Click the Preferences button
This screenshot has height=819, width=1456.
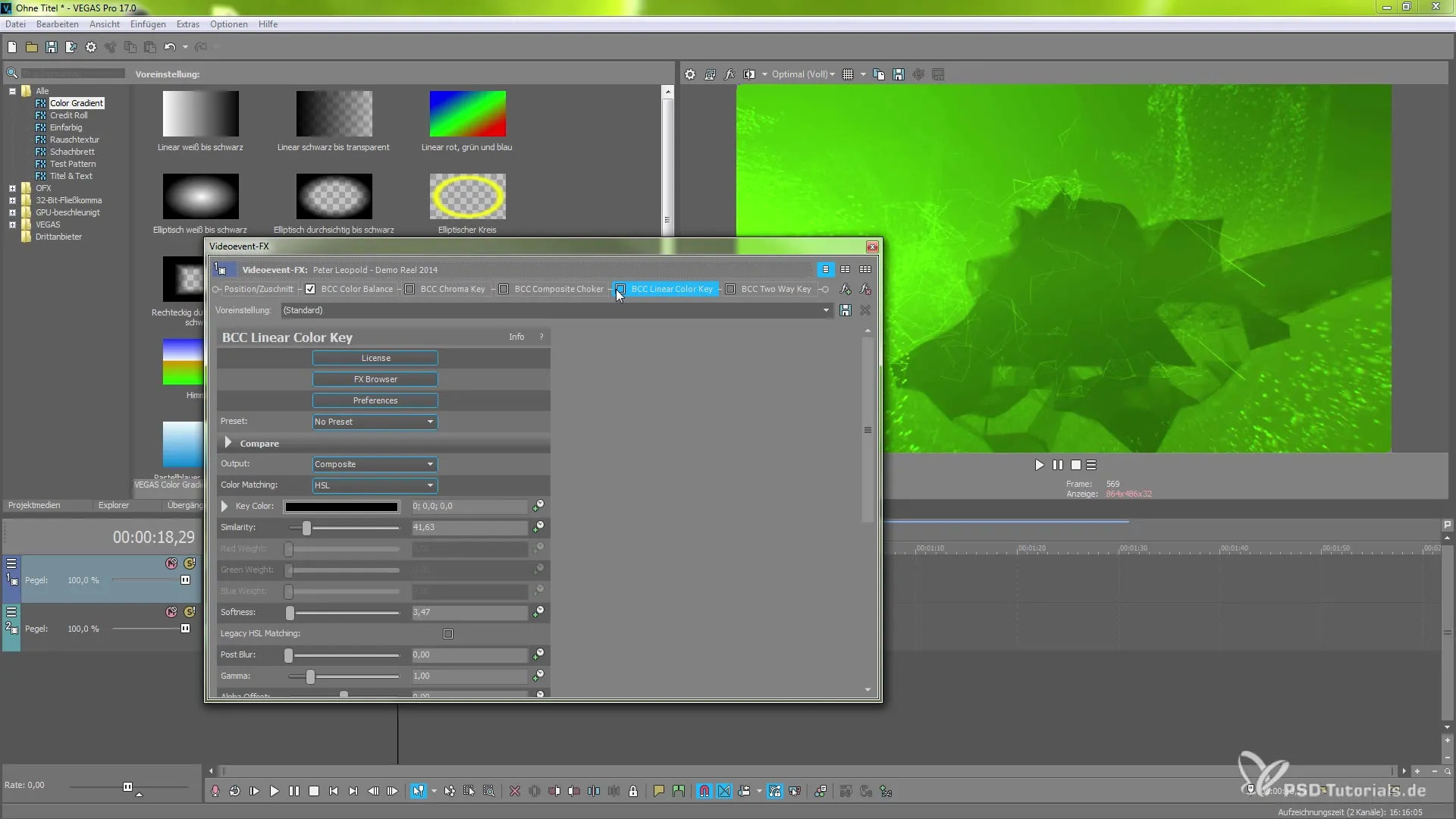(375, 400)
